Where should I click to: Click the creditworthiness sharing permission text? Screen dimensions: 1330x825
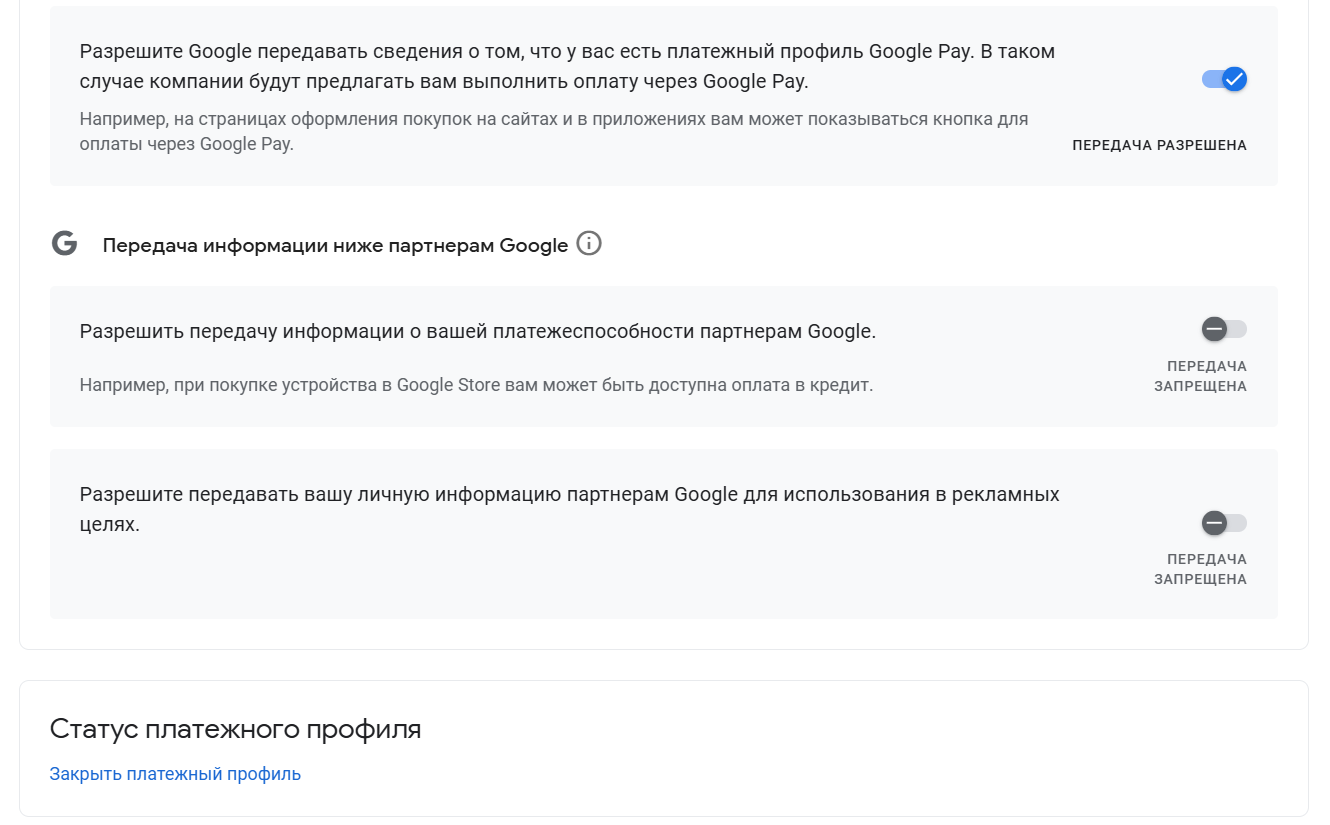(x=477, y=331)
